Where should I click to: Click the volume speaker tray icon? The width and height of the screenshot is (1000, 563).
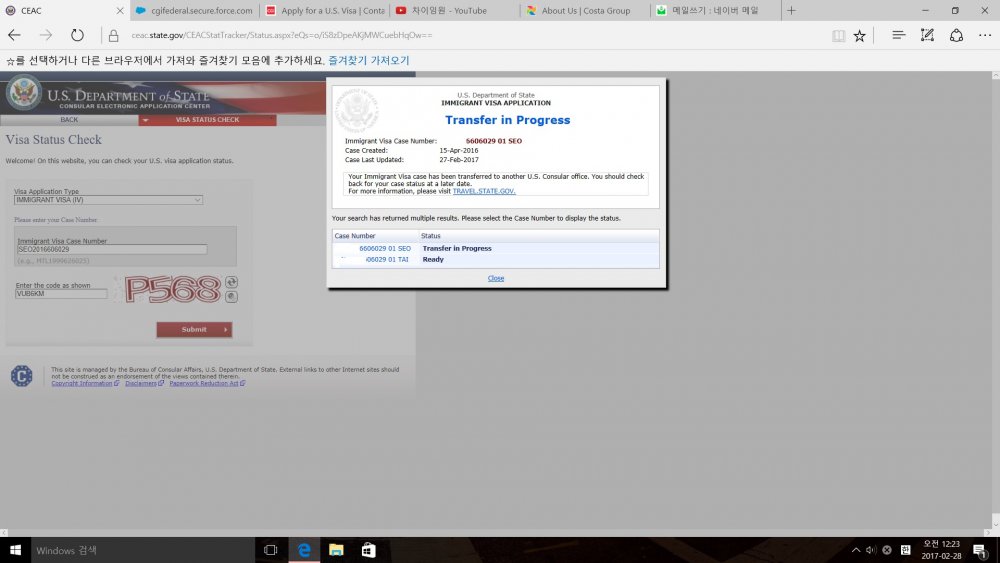[x=871, y=550]
